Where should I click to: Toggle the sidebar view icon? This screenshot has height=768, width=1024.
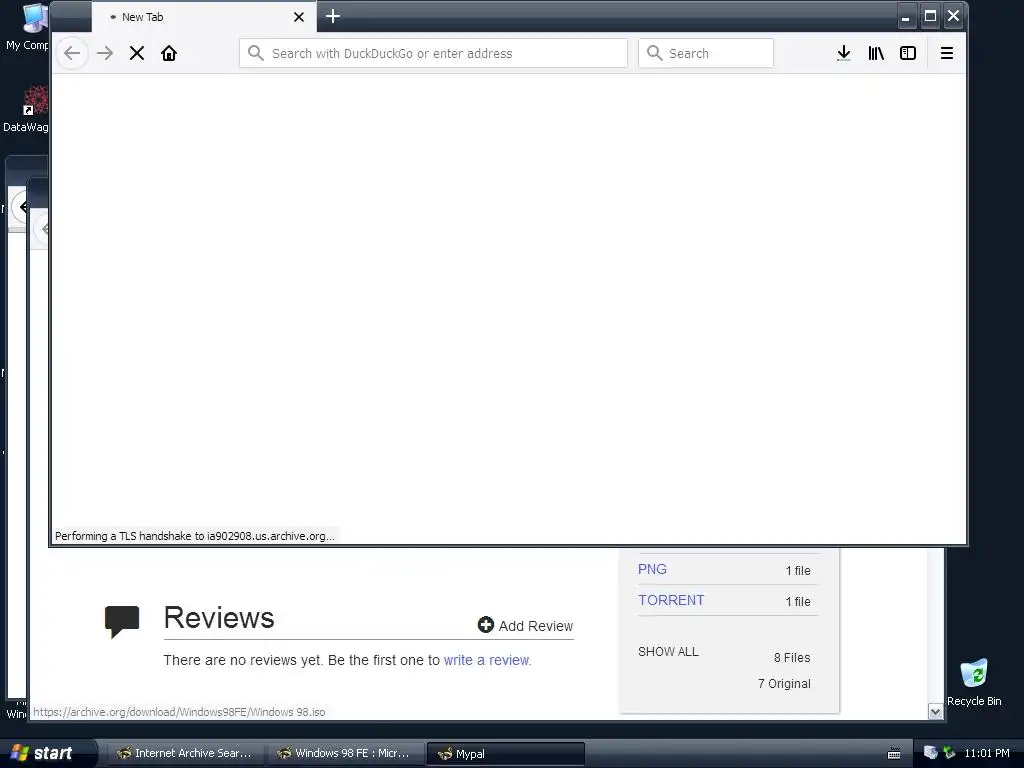coord(908,53)
